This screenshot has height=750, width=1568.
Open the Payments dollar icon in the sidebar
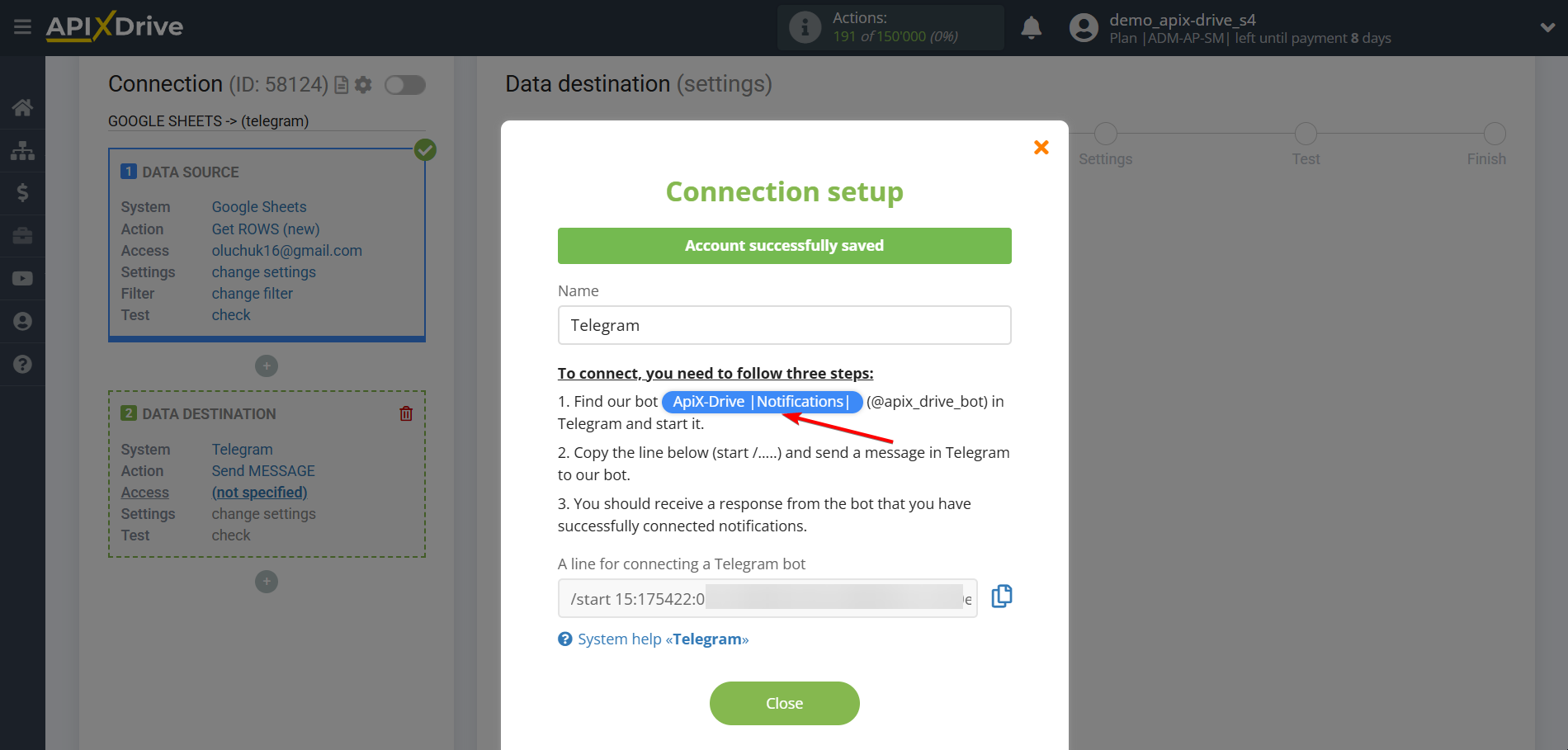[22, 193]
